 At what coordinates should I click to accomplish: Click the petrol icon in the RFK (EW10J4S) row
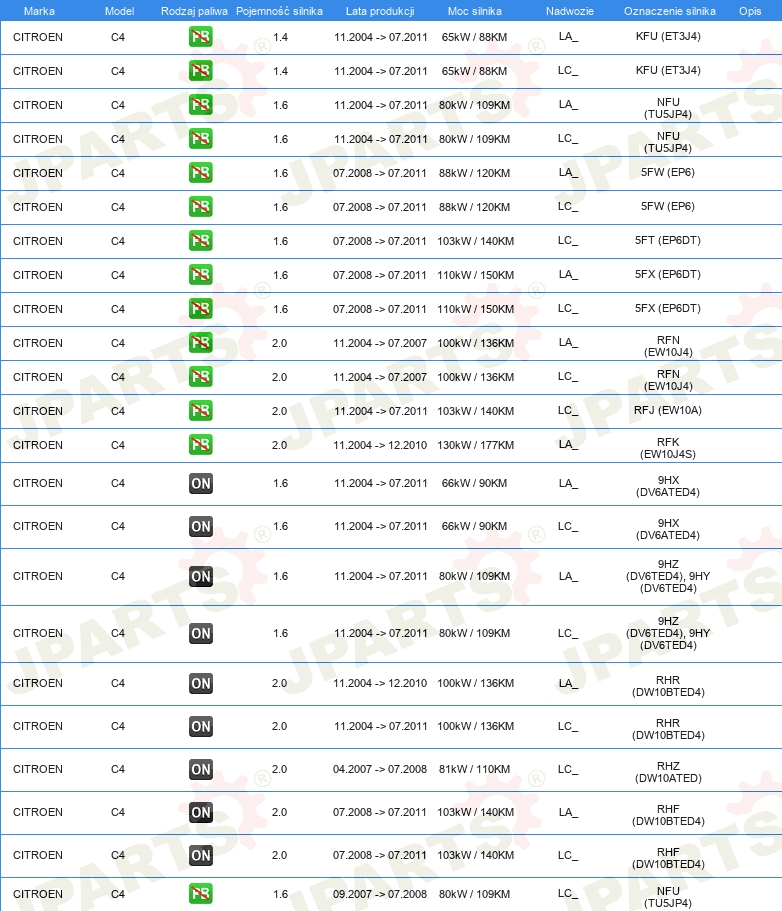[200, 445]
